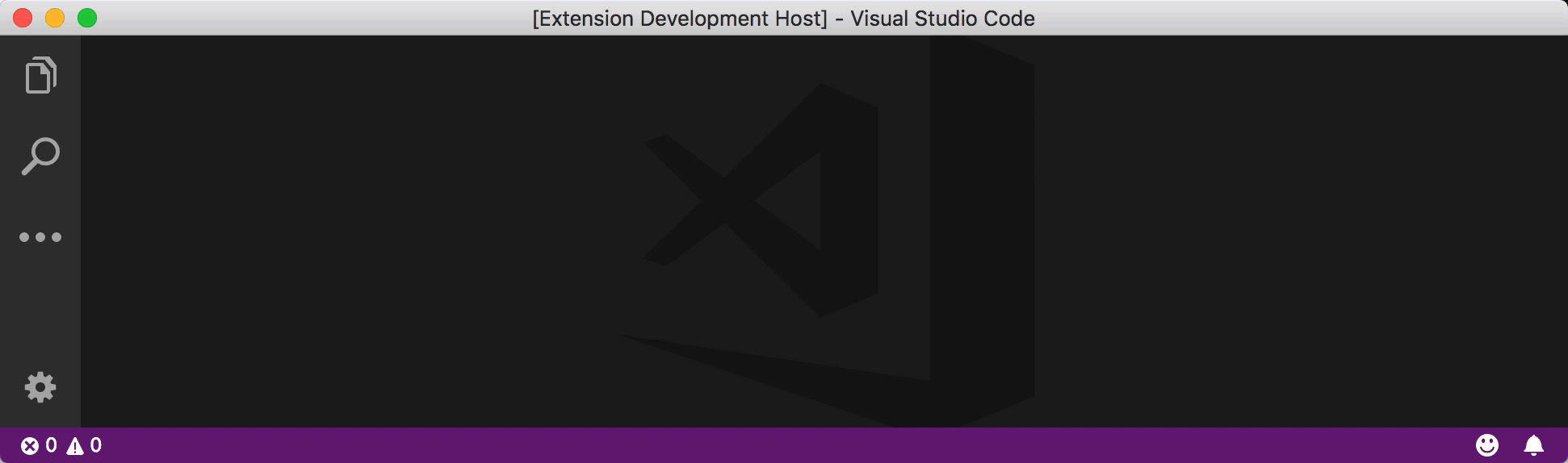Viewport: 1568px width, 463px height.
Task: Open the feedback smiley in status bar
Action: pos(1487,445)
